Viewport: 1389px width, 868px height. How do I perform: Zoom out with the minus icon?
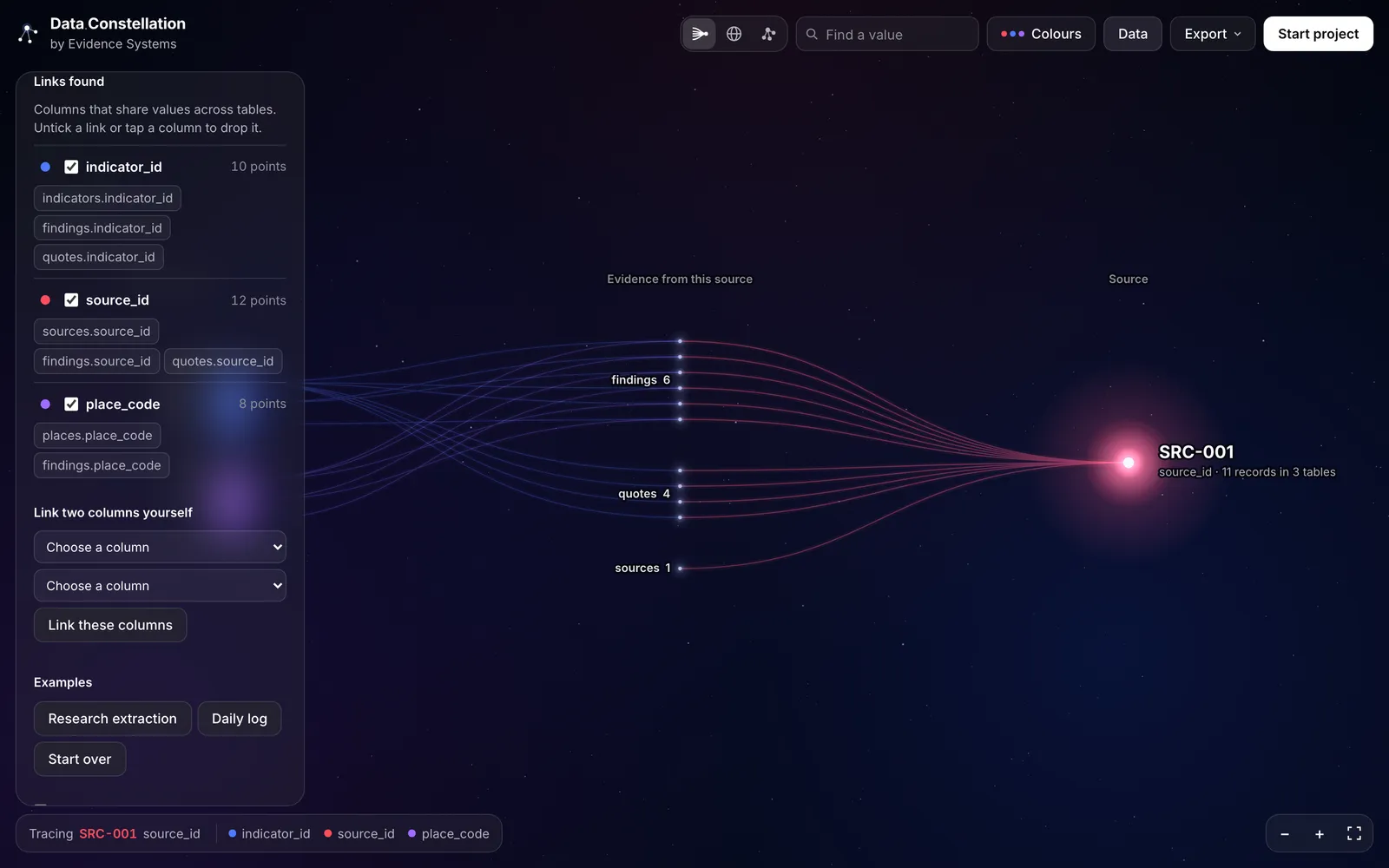(x=1285, y=834)
